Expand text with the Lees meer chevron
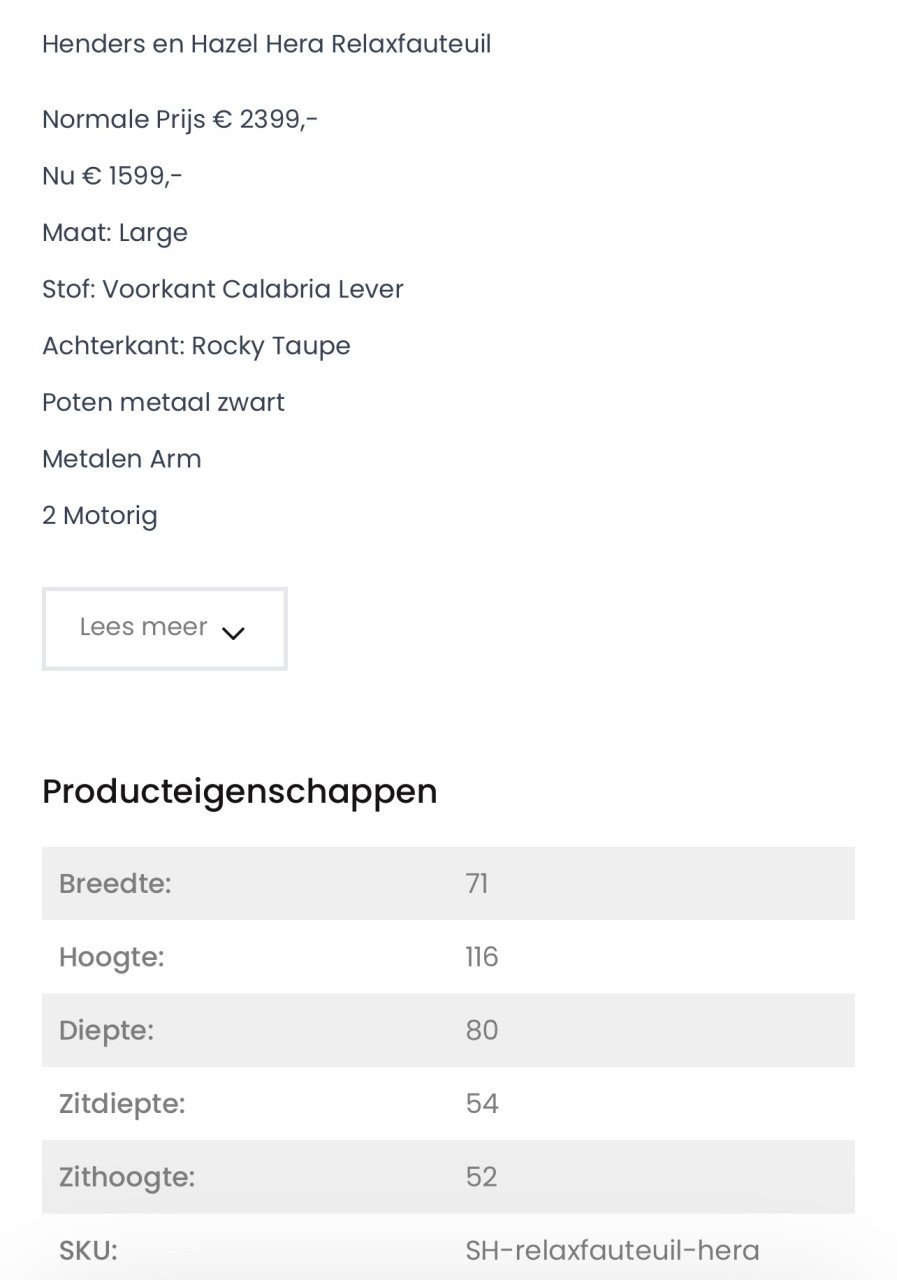The image size is (897, 1280). coord(233,633)
